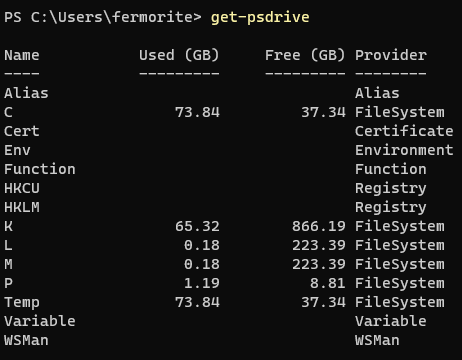Click Registry provider in HKCU row
This screenshot has width=462, height=360.
point(391,188)
